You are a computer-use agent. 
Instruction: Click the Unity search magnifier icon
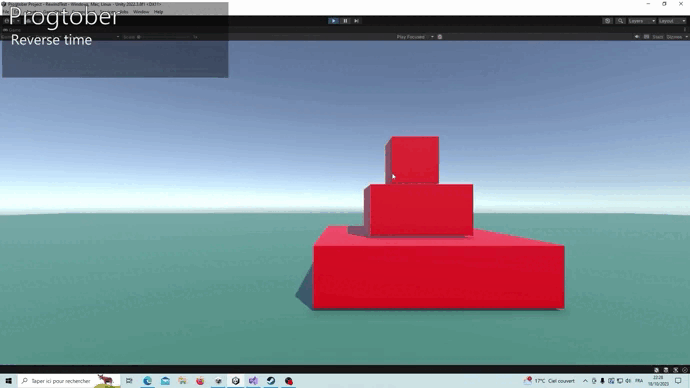pos(620,21)
